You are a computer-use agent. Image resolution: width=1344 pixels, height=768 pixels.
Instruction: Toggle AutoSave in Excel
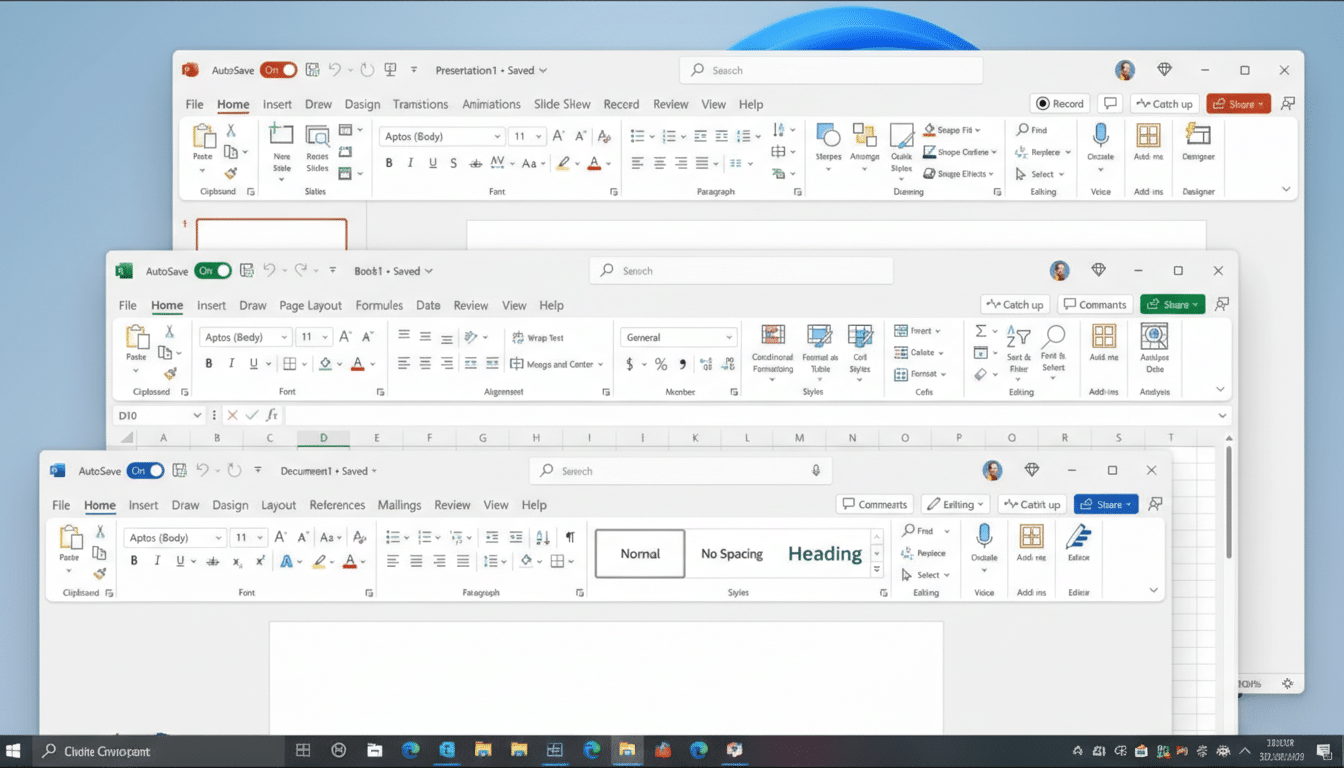click(x=213, y=270)
